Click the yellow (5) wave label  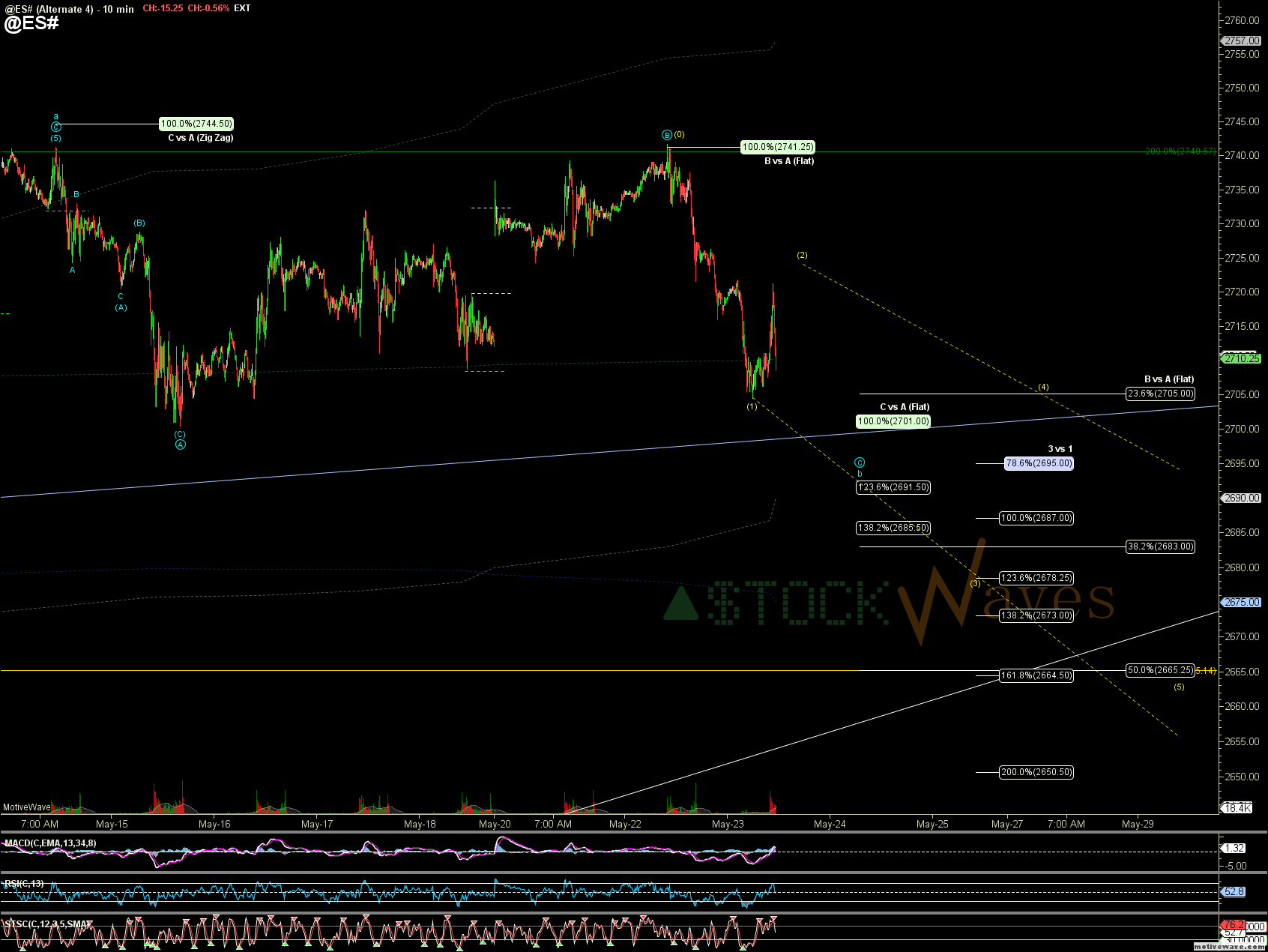point(1179,687)
